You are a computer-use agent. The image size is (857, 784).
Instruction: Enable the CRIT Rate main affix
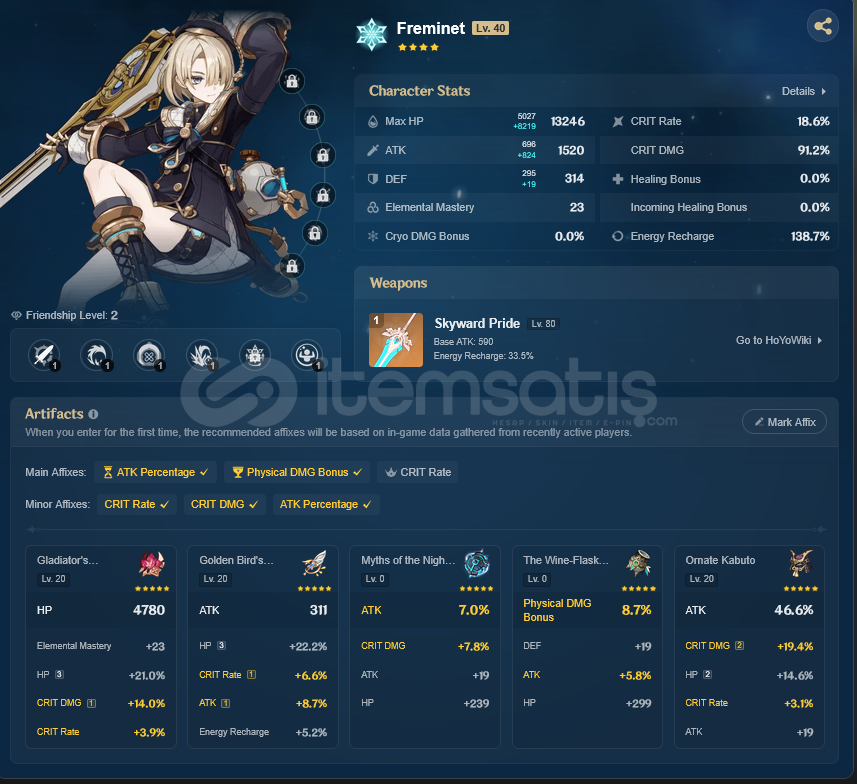coord(418,472)
